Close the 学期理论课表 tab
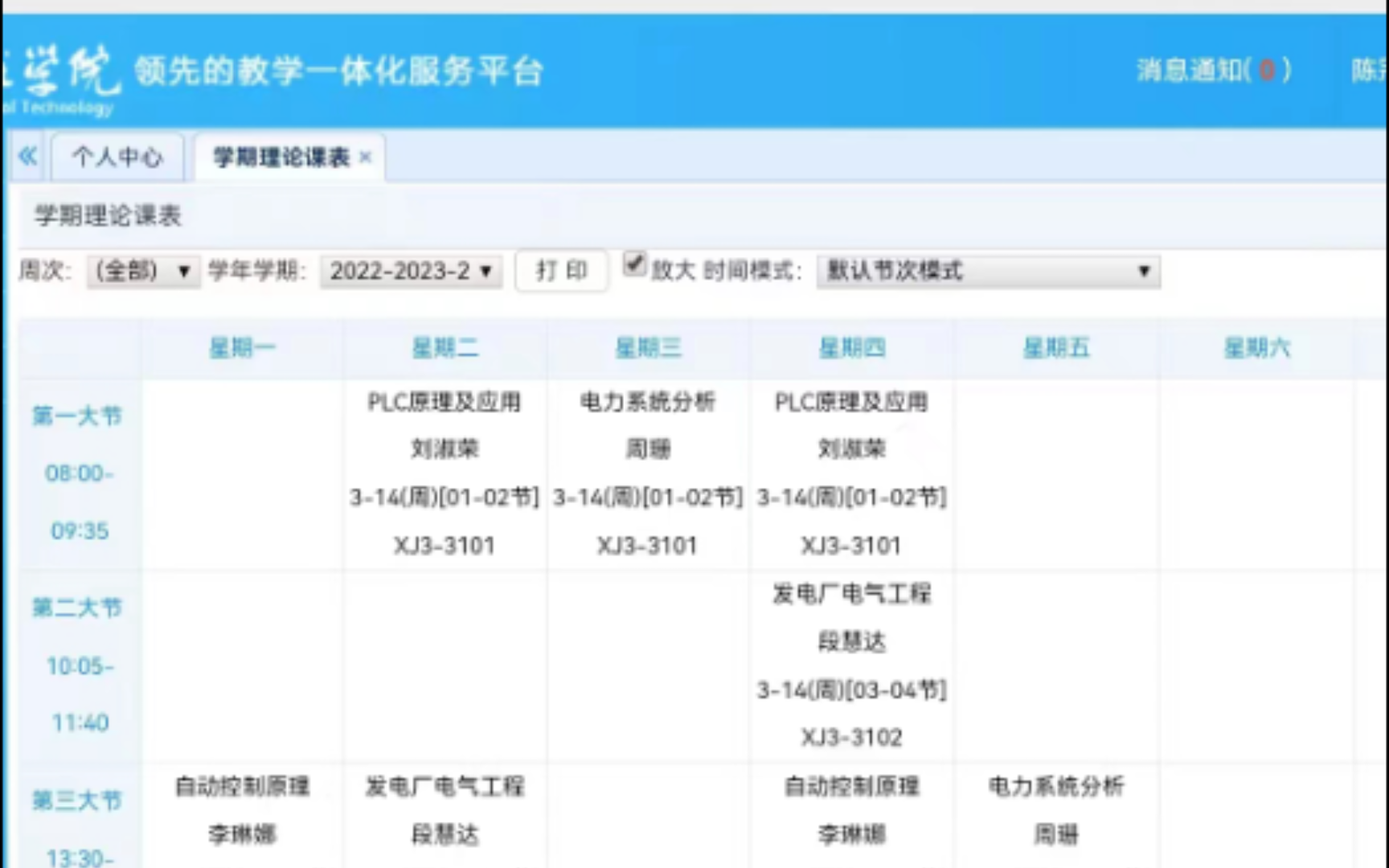The height and width of the screenshot is (868, 1389). [x=366, y=157]
